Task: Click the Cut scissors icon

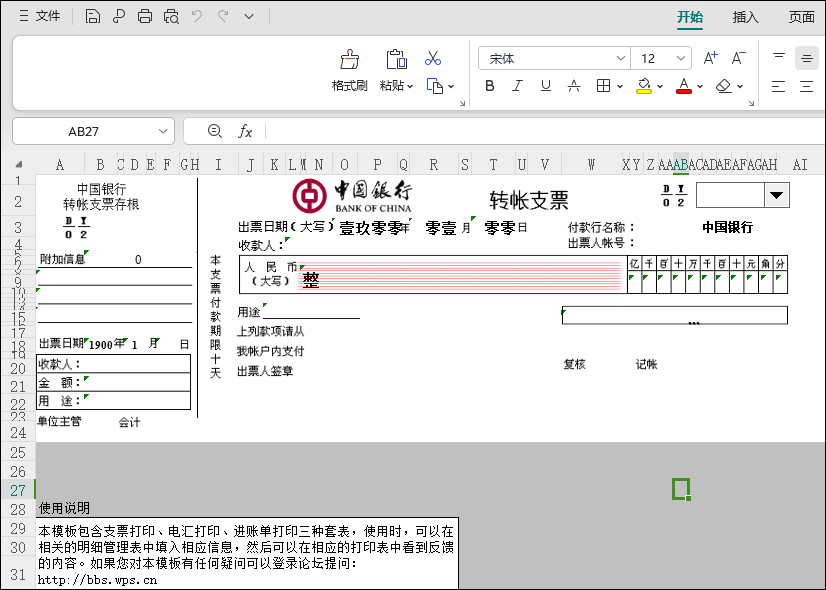Action: 433,59
